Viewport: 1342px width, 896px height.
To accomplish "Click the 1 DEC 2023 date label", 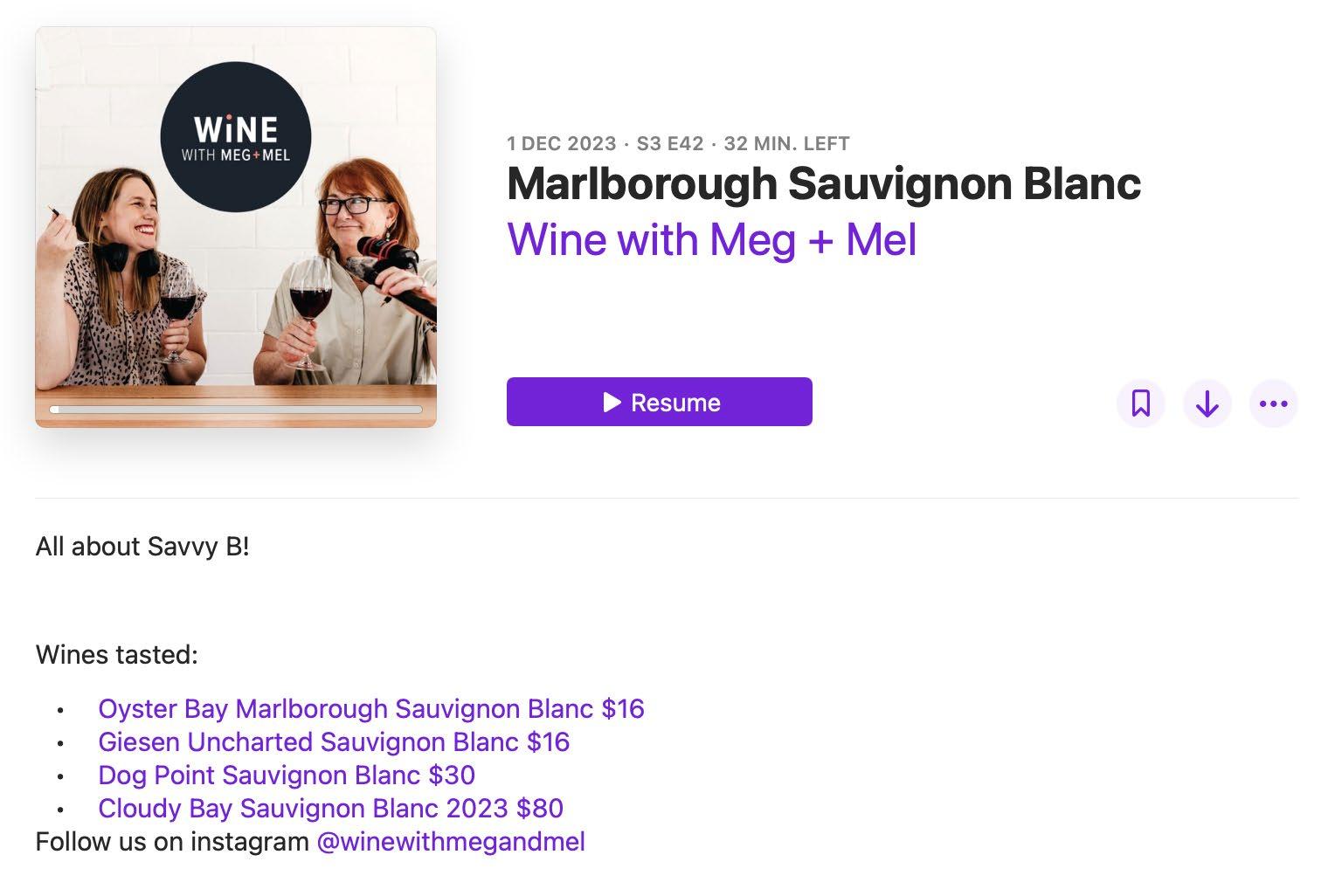I will tap(562, 143).
